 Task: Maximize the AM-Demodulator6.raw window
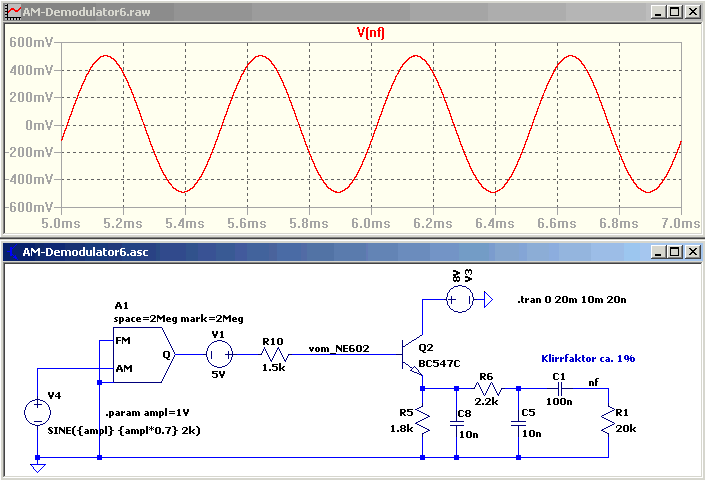(674, 12)
